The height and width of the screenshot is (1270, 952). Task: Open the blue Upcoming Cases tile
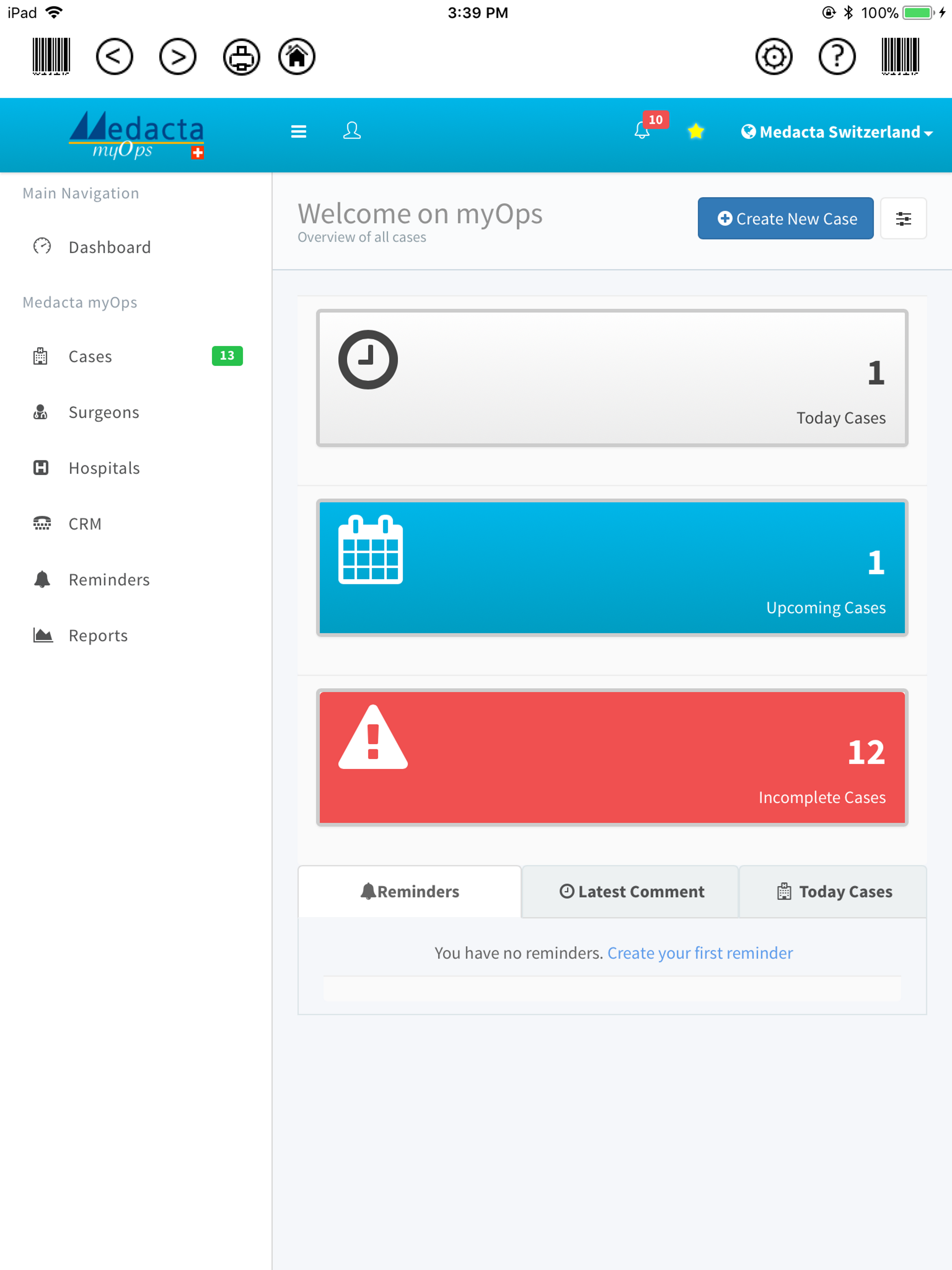click(612, 567)
